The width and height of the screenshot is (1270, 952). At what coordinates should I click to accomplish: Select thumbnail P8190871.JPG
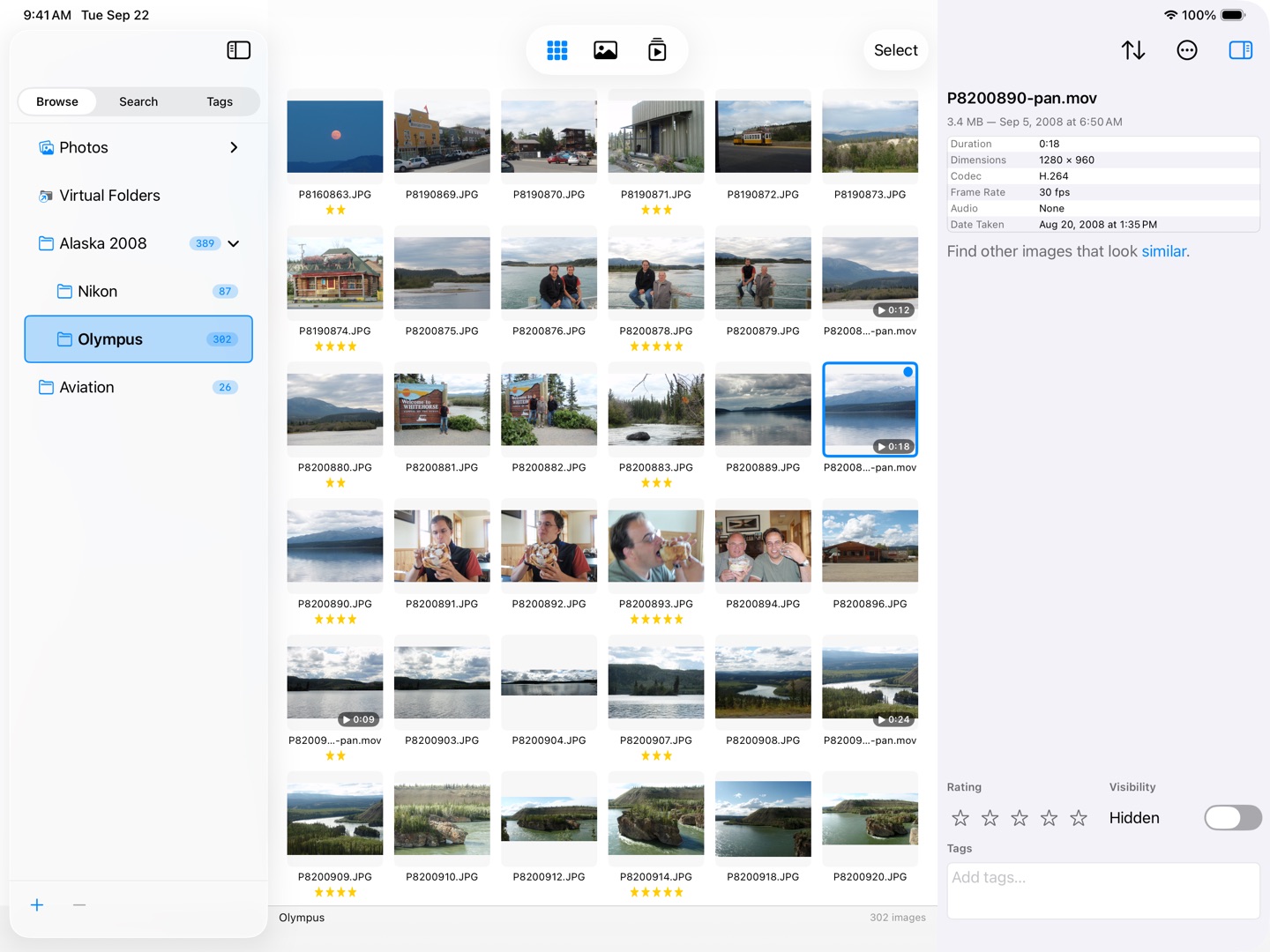coord(656,137)
